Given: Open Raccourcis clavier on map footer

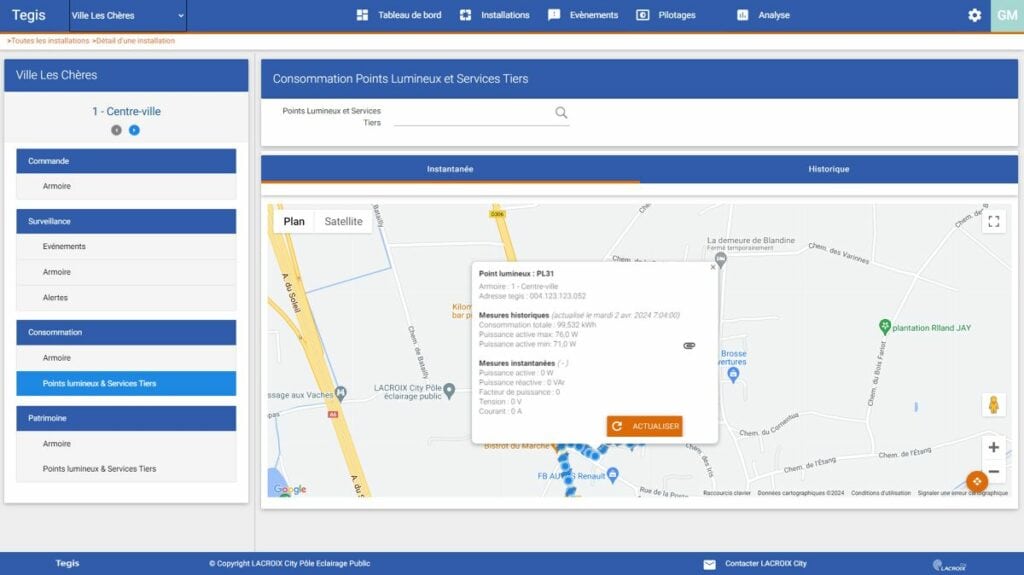Looking at the screenshot, I should [727, 493].
